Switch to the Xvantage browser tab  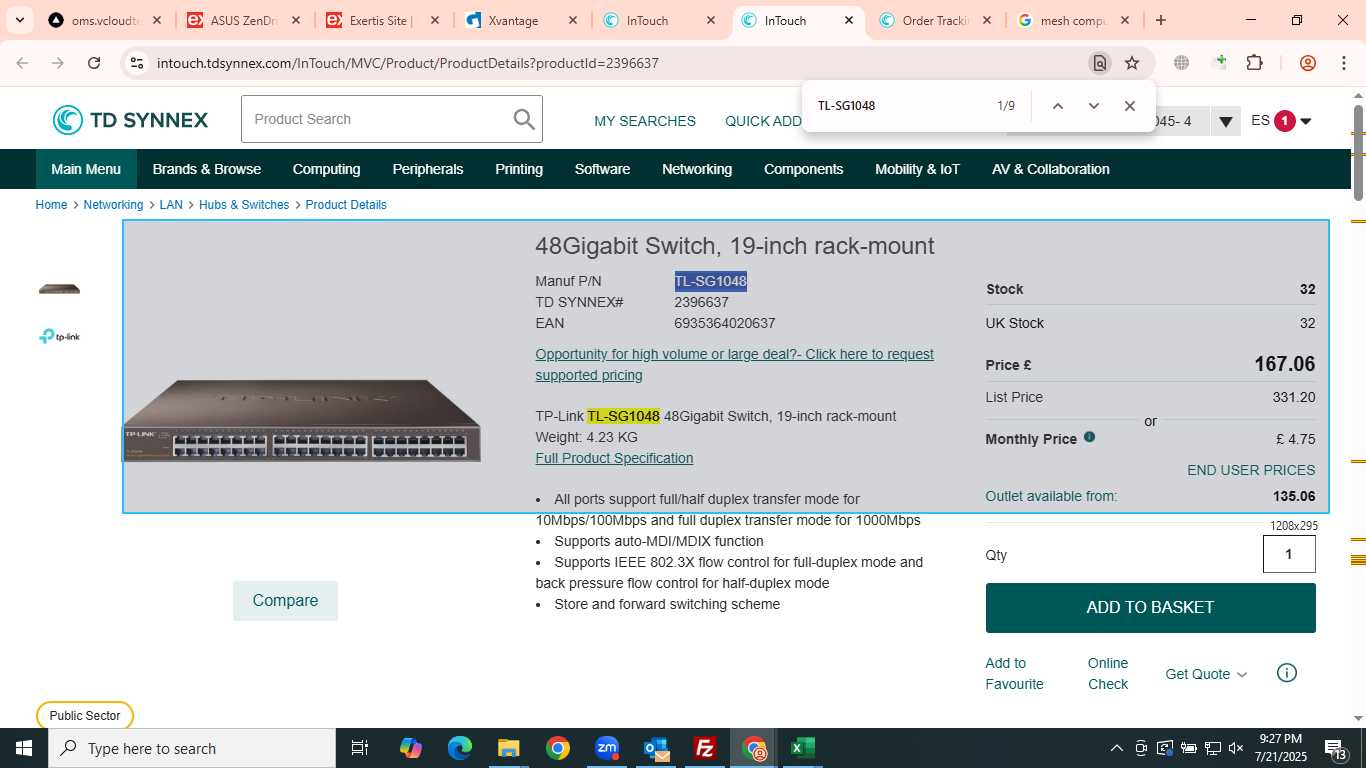pyautogui.click(x=520, y=20)
